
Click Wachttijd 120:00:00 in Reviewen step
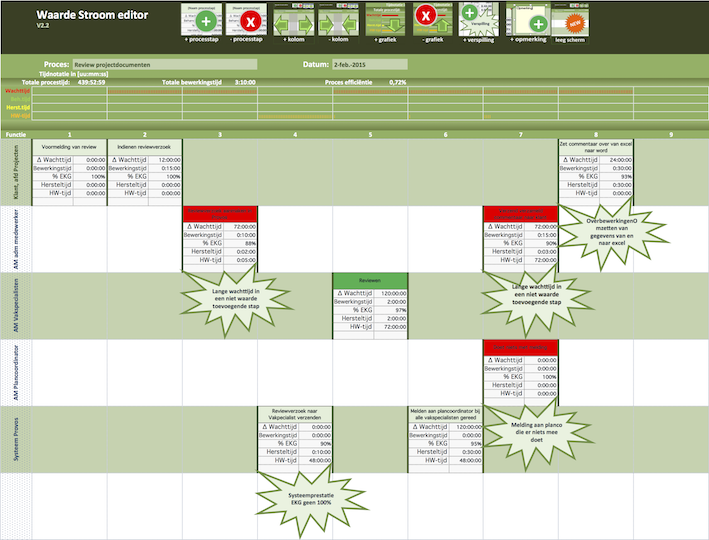click(391, 293)
